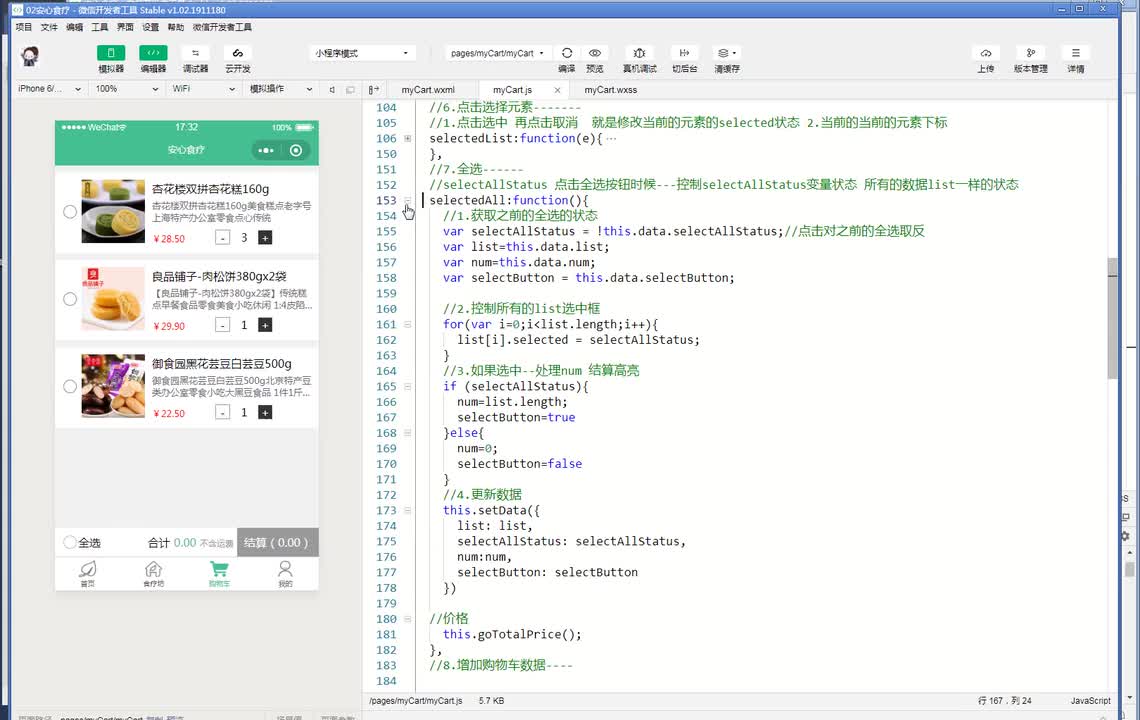Select the radio for 良品铺子-肉松饼 item

tap(70, 299)
